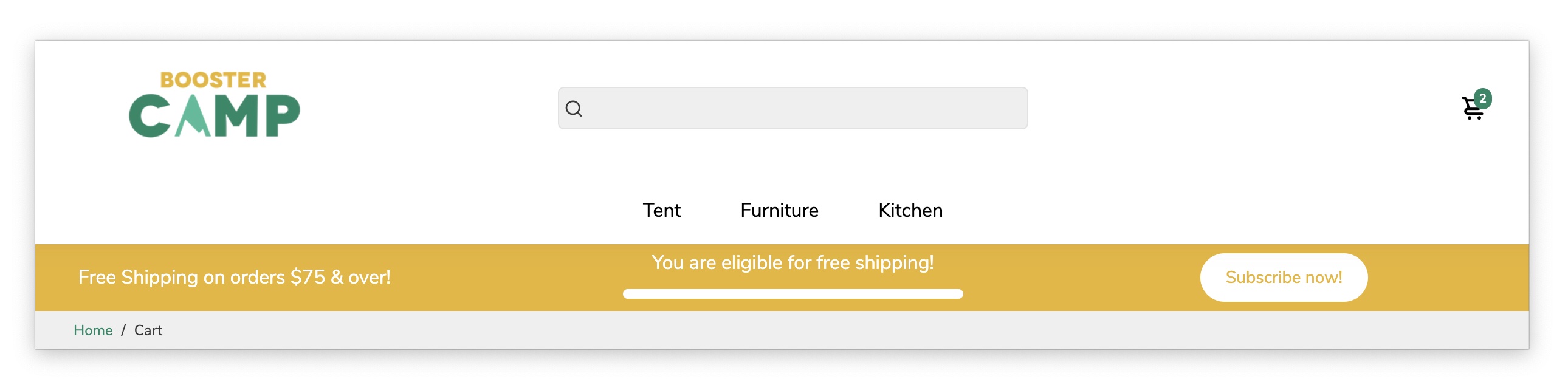Go to the Kitchen category
1568x385 pixels.
(910, 211)
